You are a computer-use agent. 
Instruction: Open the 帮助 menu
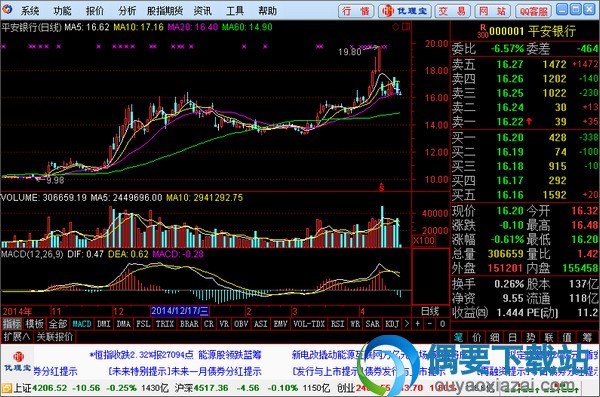pyautogui.click(x=267, y=11)
